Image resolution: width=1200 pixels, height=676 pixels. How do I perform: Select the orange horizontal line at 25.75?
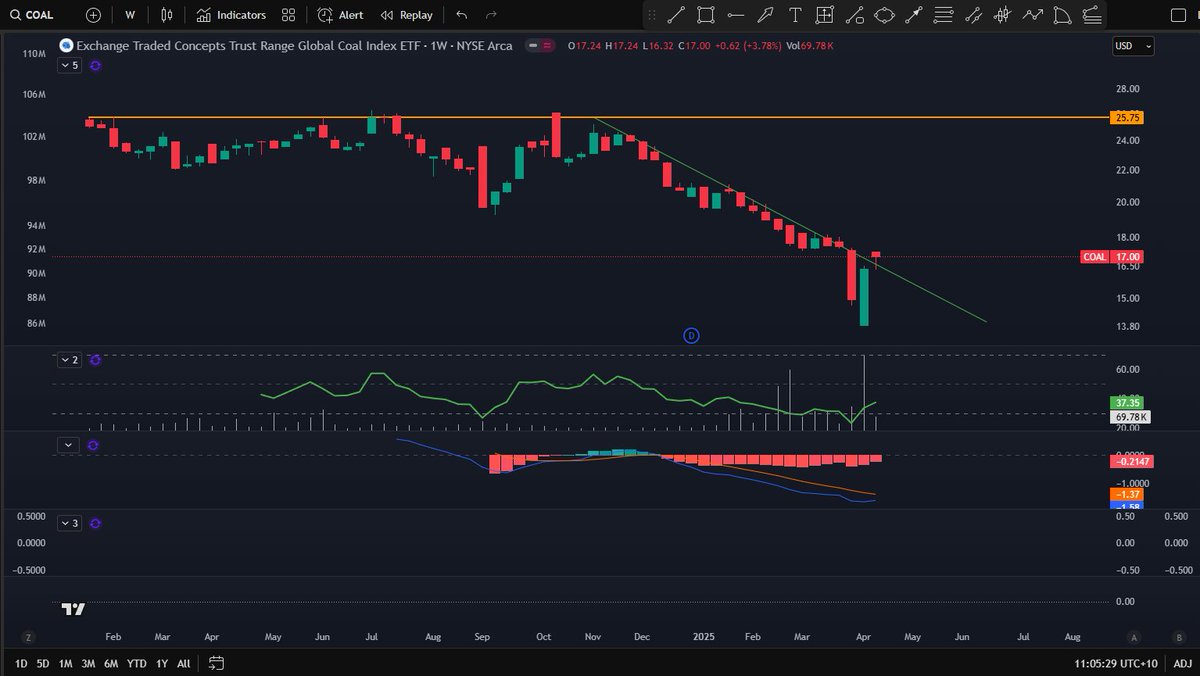[x=598, y=118]
